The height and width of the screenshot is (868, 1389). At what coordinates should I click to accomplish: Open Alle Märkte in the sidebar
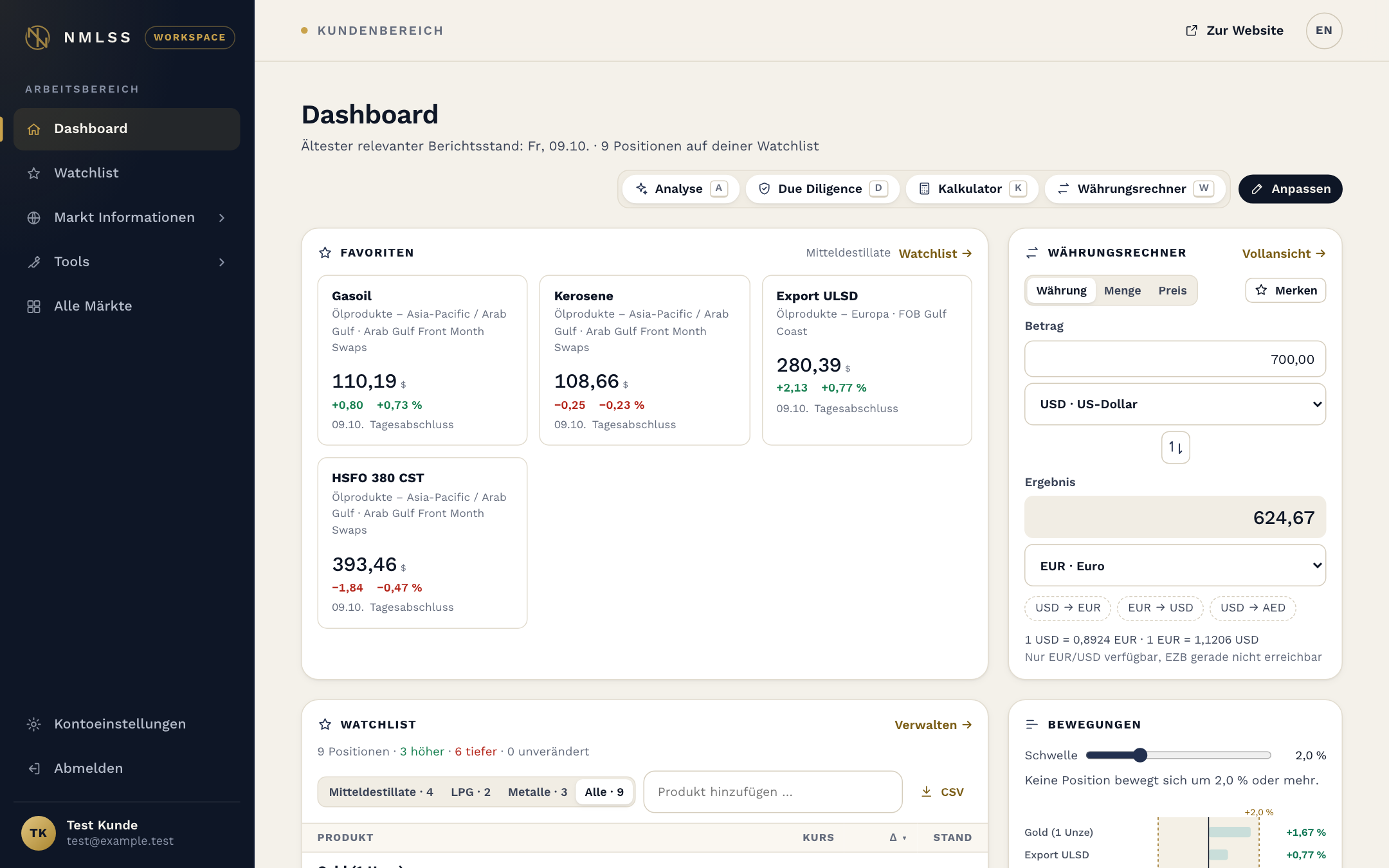(127, 307)
